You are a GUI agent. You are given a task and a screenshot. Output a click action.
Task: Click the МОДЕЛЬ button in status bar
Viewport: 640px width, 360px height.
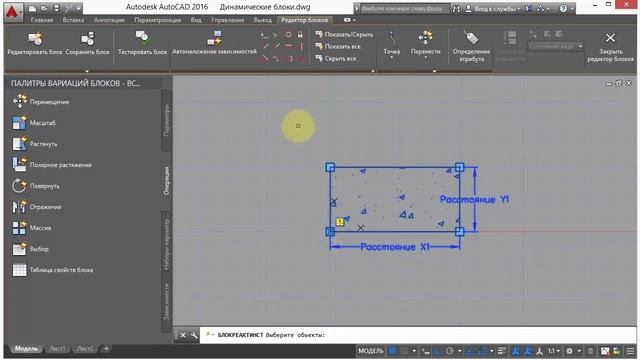click(371, 351)
